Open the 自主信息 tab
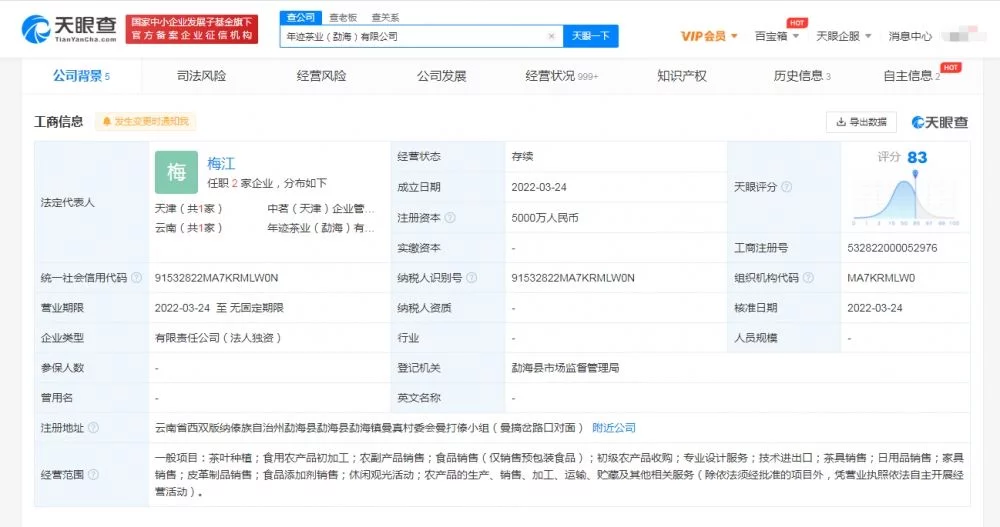The height and width of the screenshot is (527, 1000). pyautogui.click(x=911, y=76)
